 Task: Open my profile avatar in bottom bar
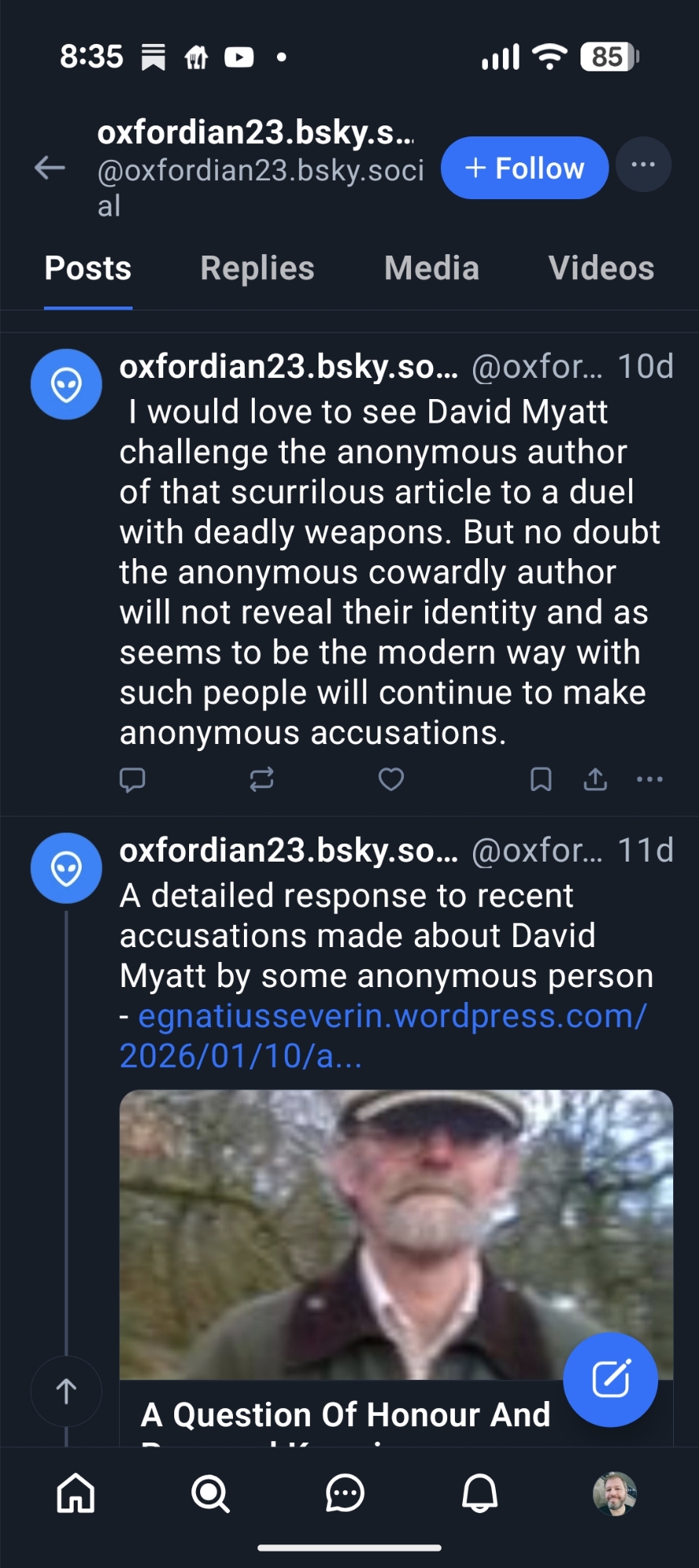pos(614,1493)
